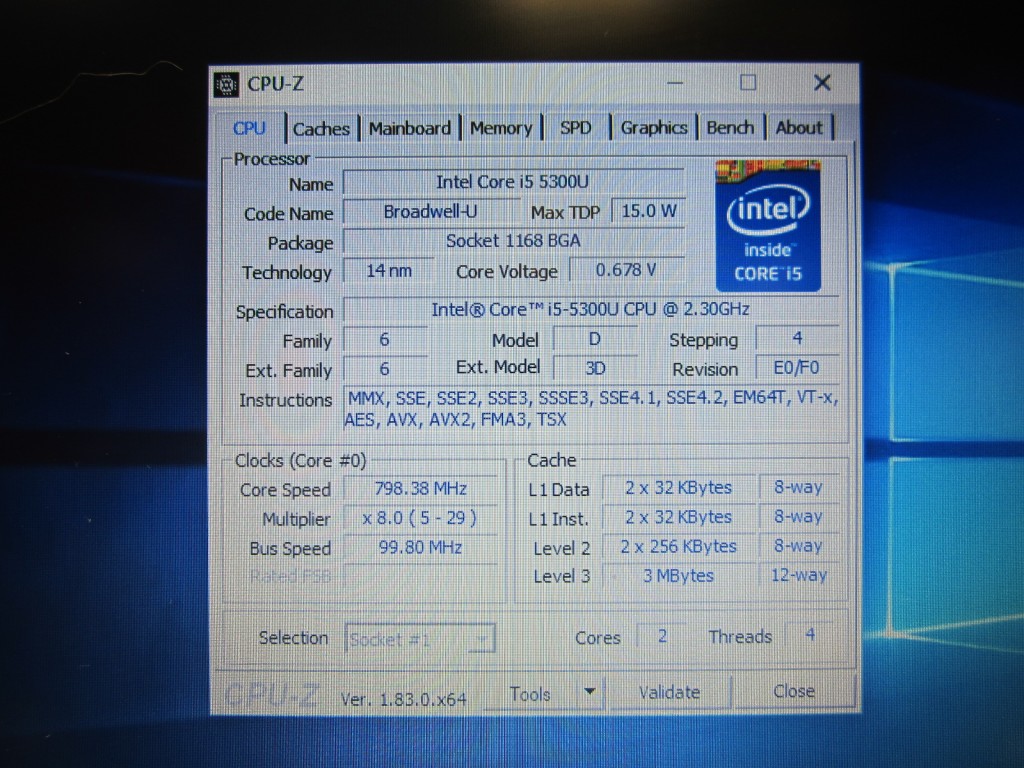Click the L1 Inst. size value

(x=679, y=517)
